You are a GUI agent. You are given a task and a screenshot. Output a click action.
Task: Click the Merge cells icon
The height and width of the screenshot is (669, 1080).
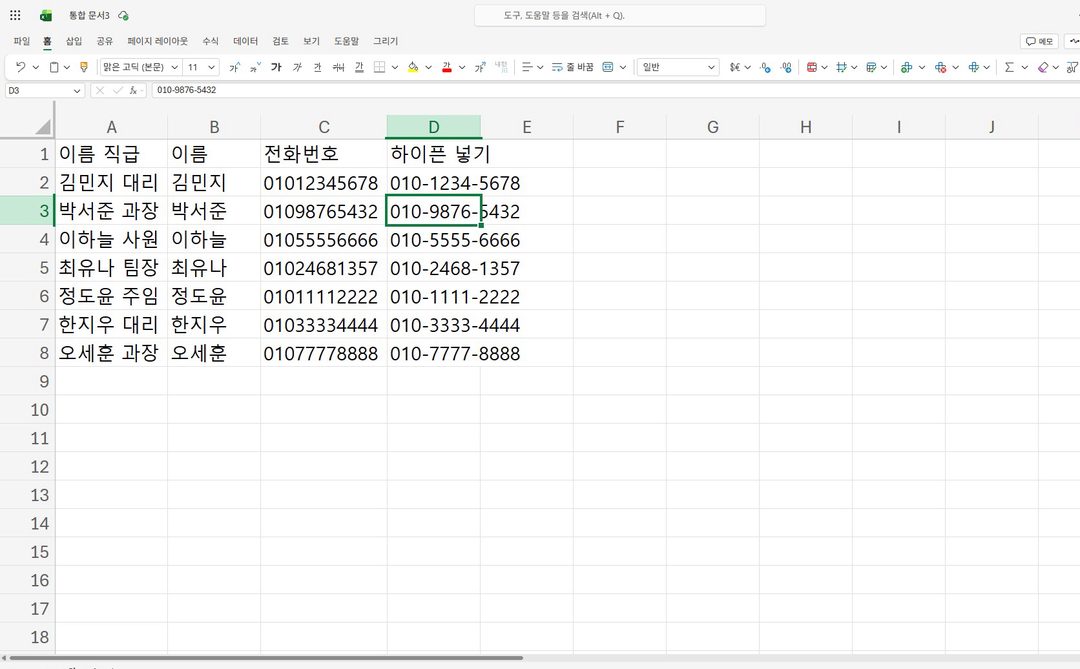click(x=608, y=67)
